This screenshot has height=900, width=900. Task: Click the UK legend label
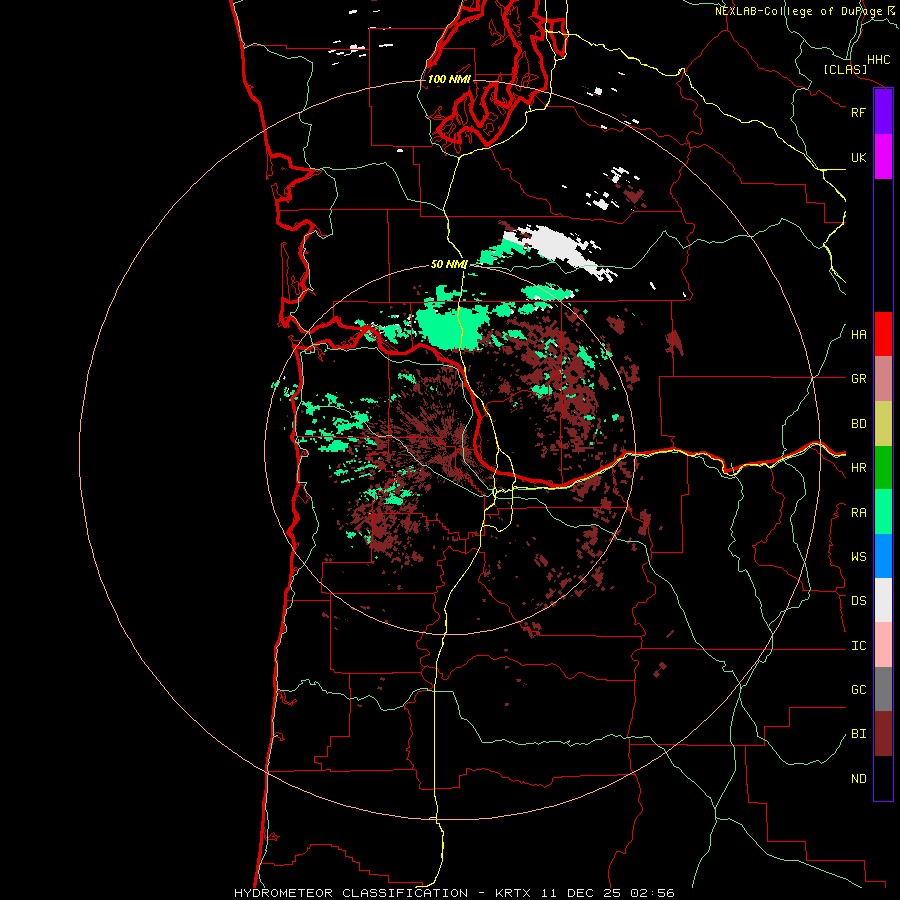tap(858, 157)
